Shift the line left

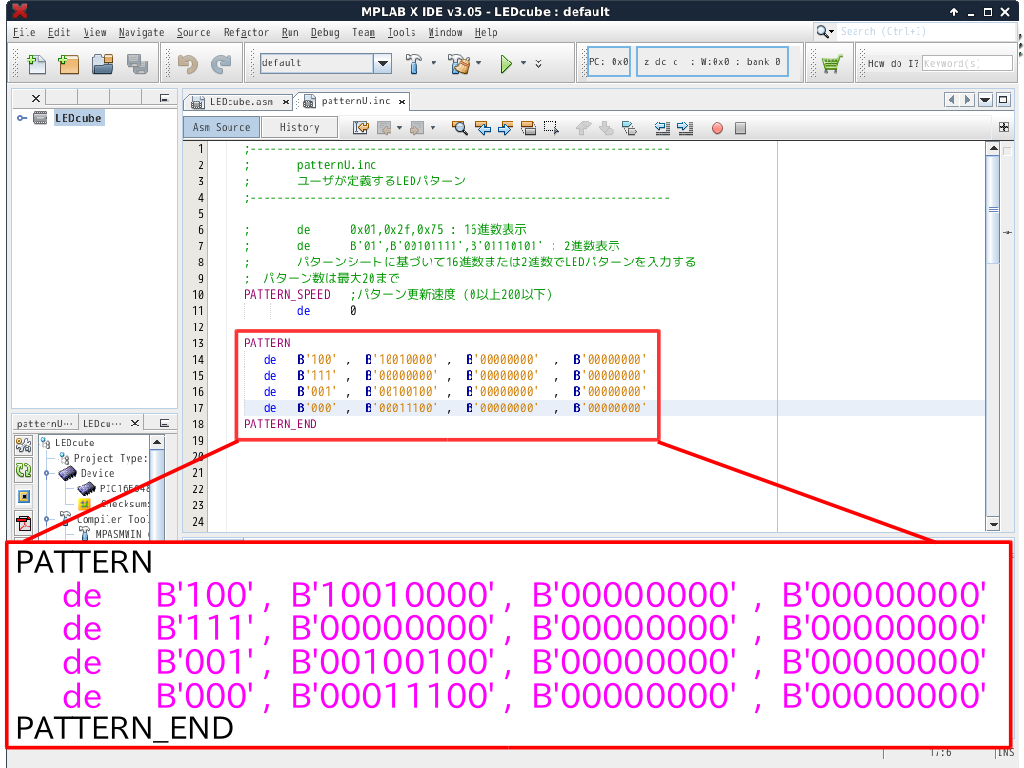[662, 128]
